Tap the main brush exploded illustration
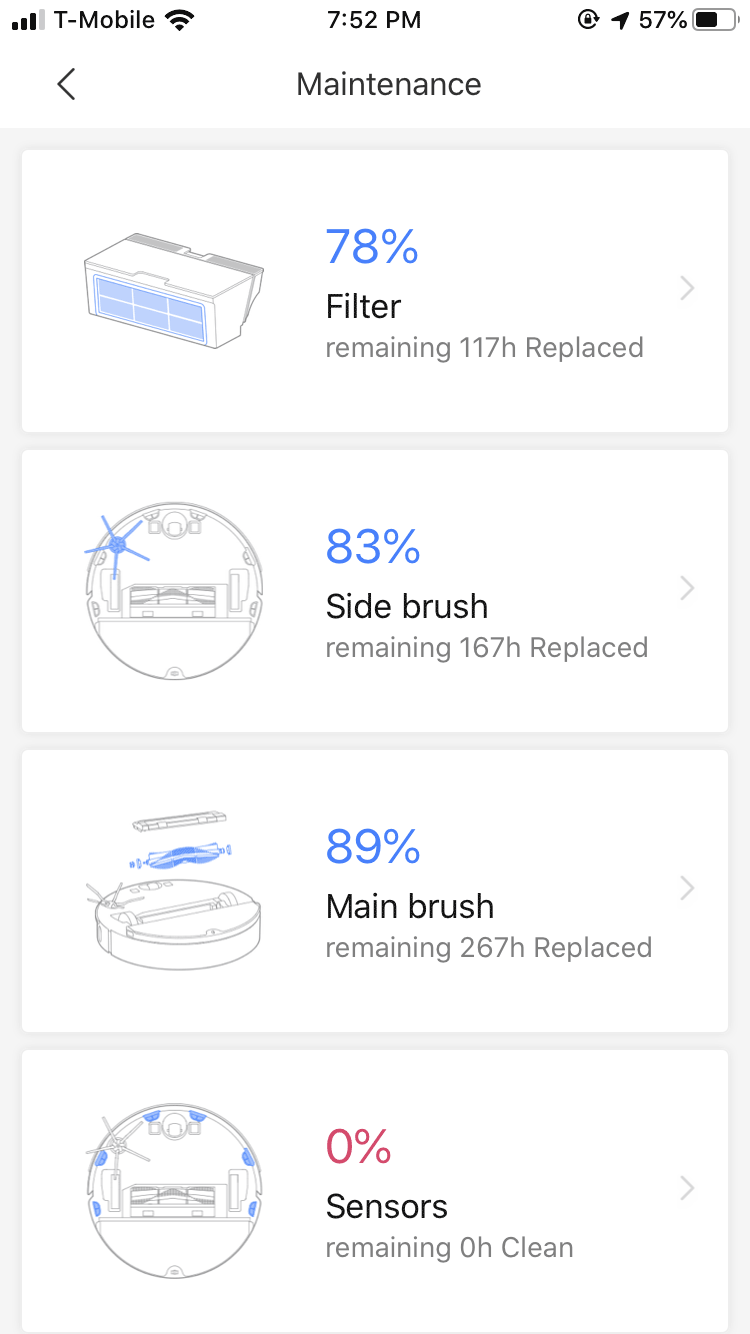The height and width of the screenshot is (1334, 750). tap(174, 890)
